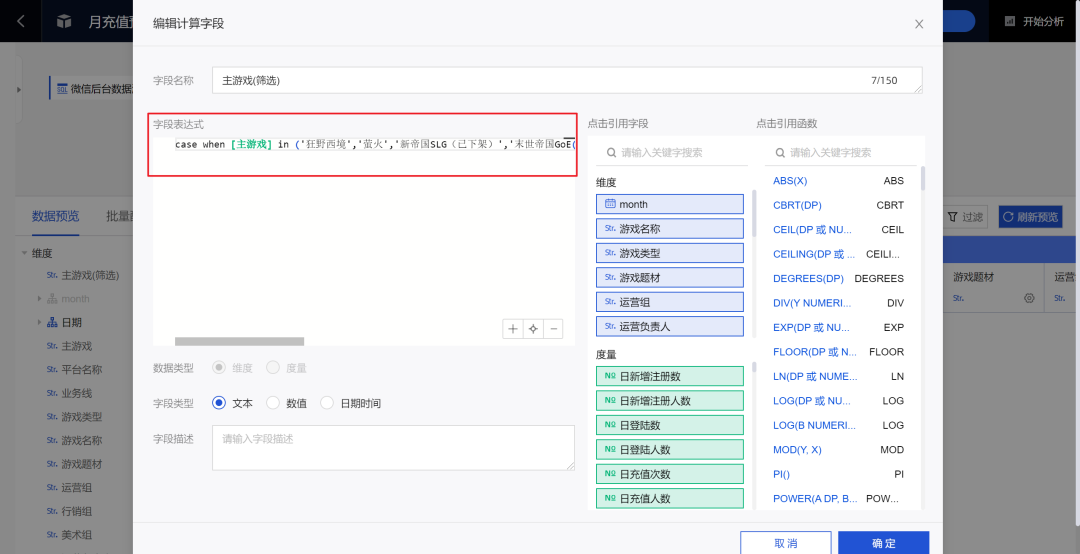
Task: Switch to 批量 tab
Action: tap(119, 216)
